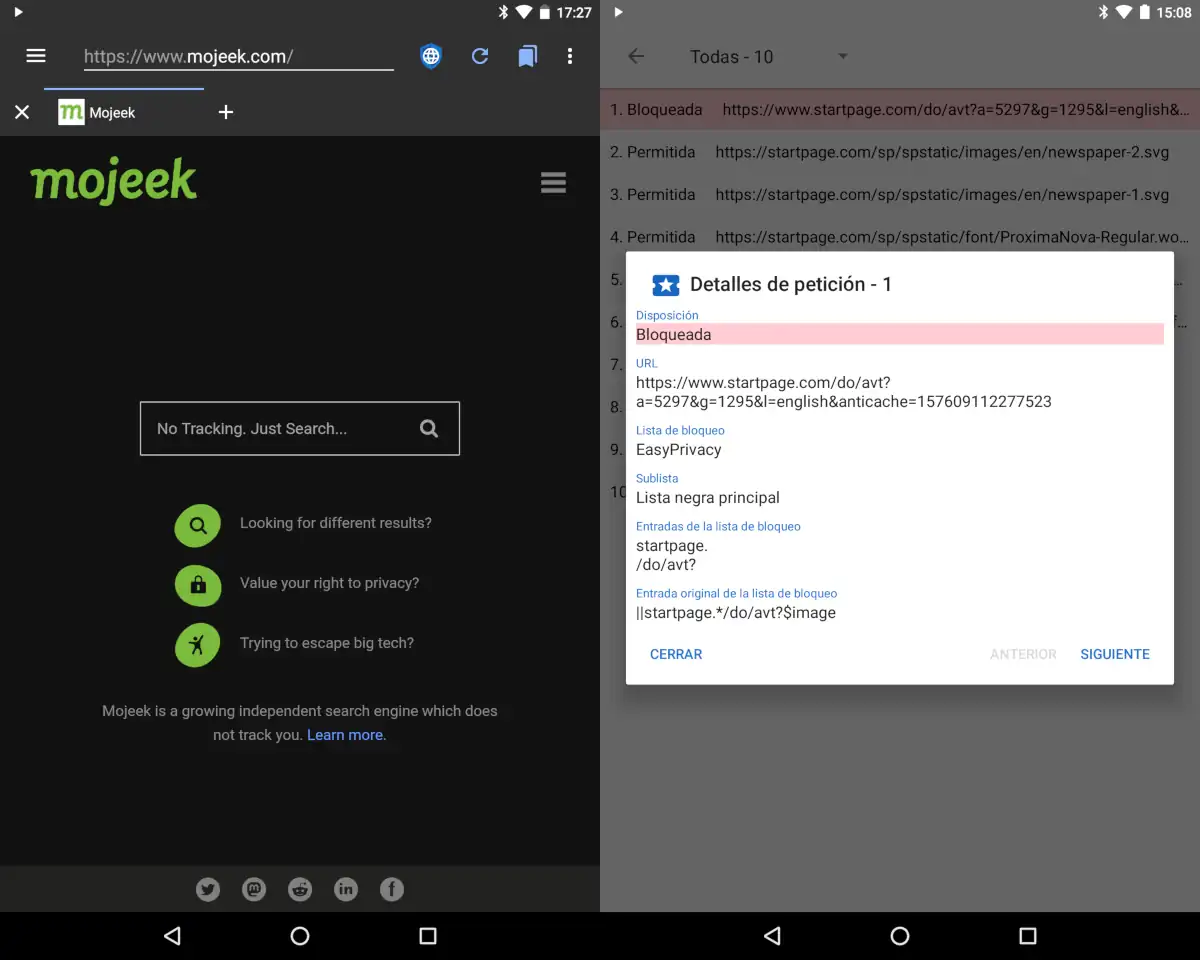Open Mojeek Mastodon footer icon

pos(254,889)
